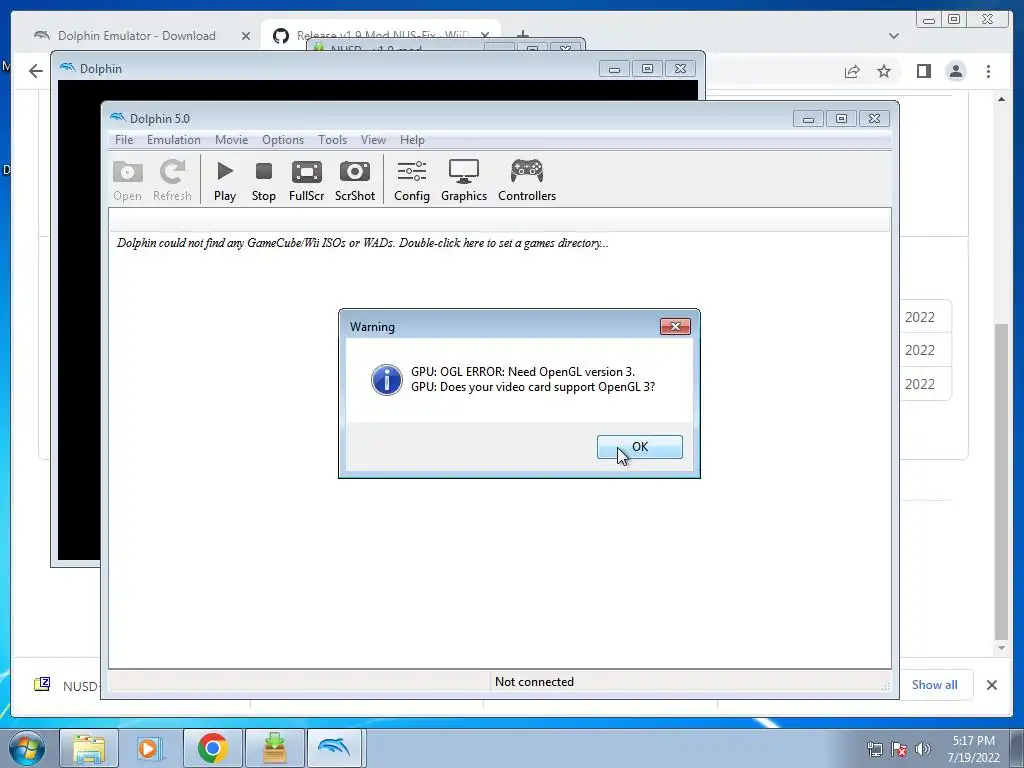The image size is (1024, 768).
Task: Click the Open toolbar icon in Dolphin
Action: 127,180
